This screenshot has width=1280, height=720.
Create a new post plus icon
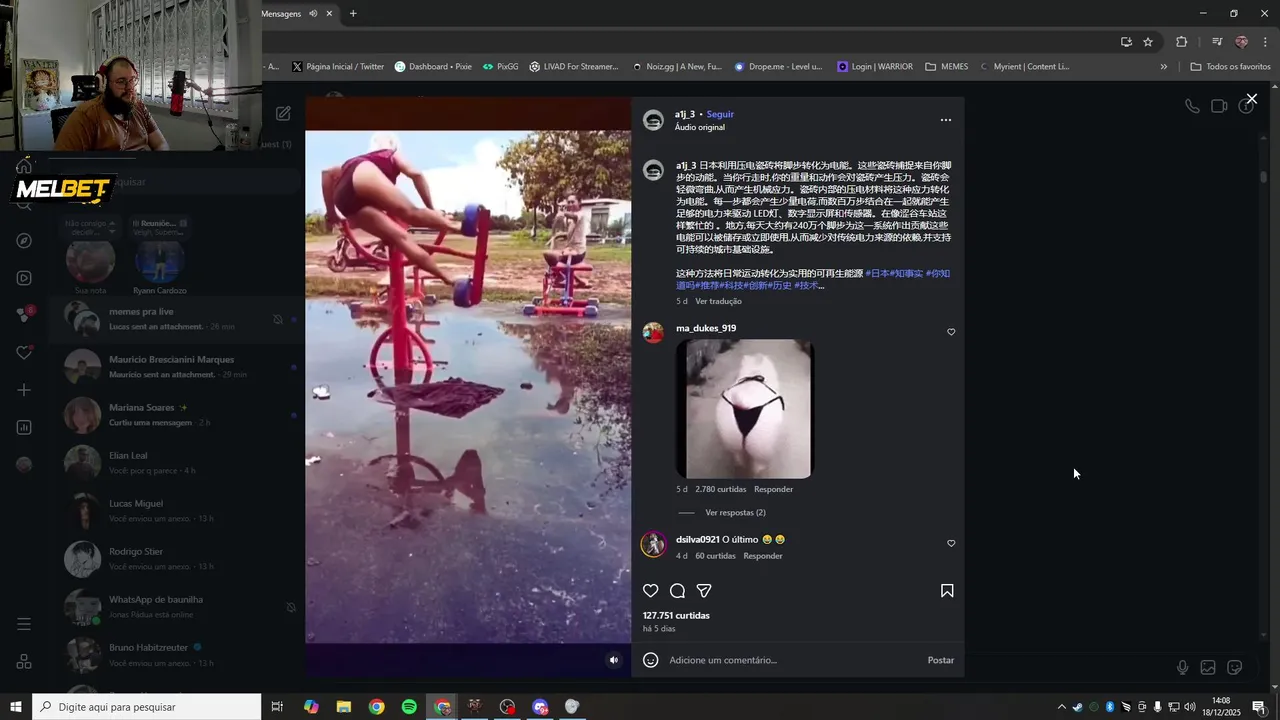(x=24, y=390)
